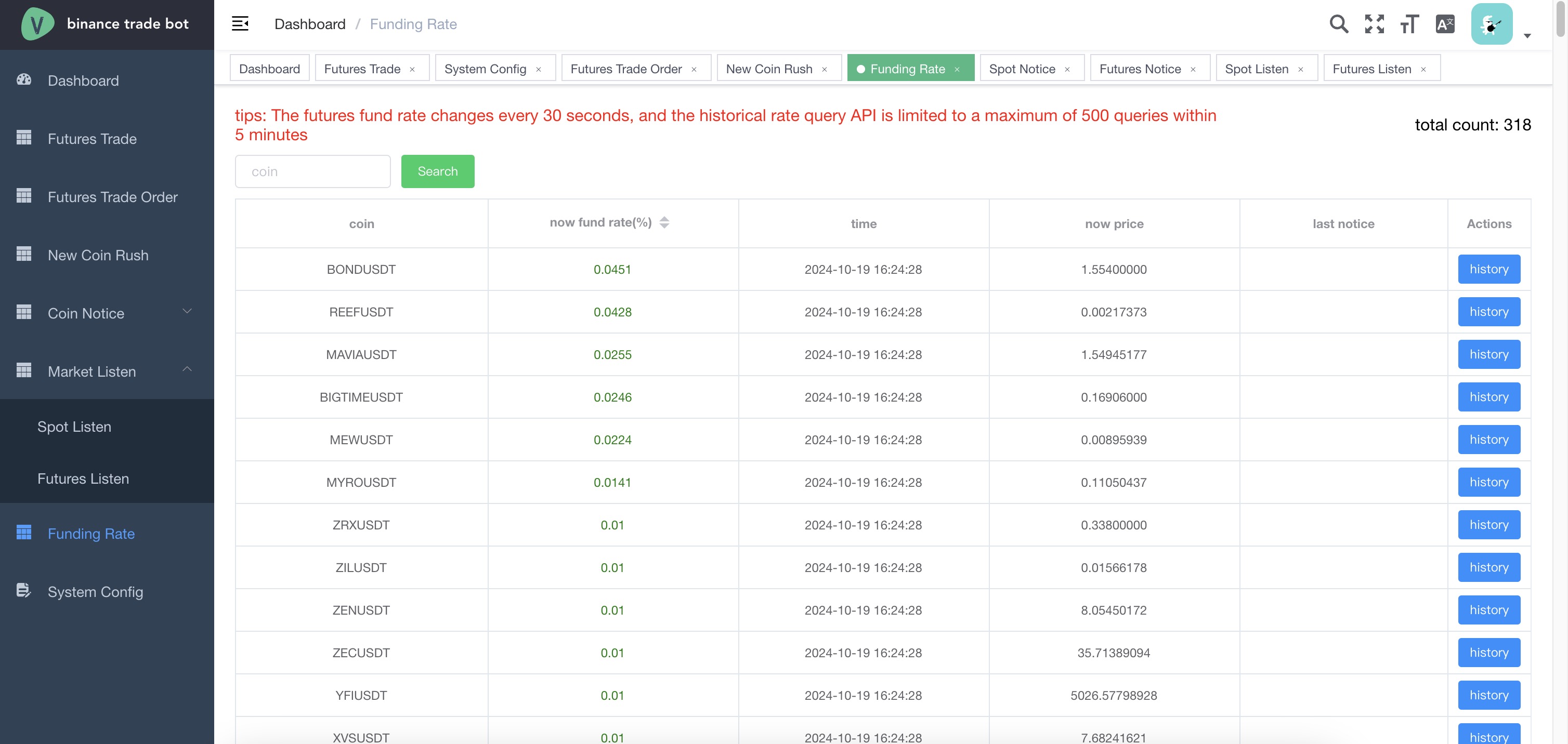Click the language translate icon

click(1444, 24)
